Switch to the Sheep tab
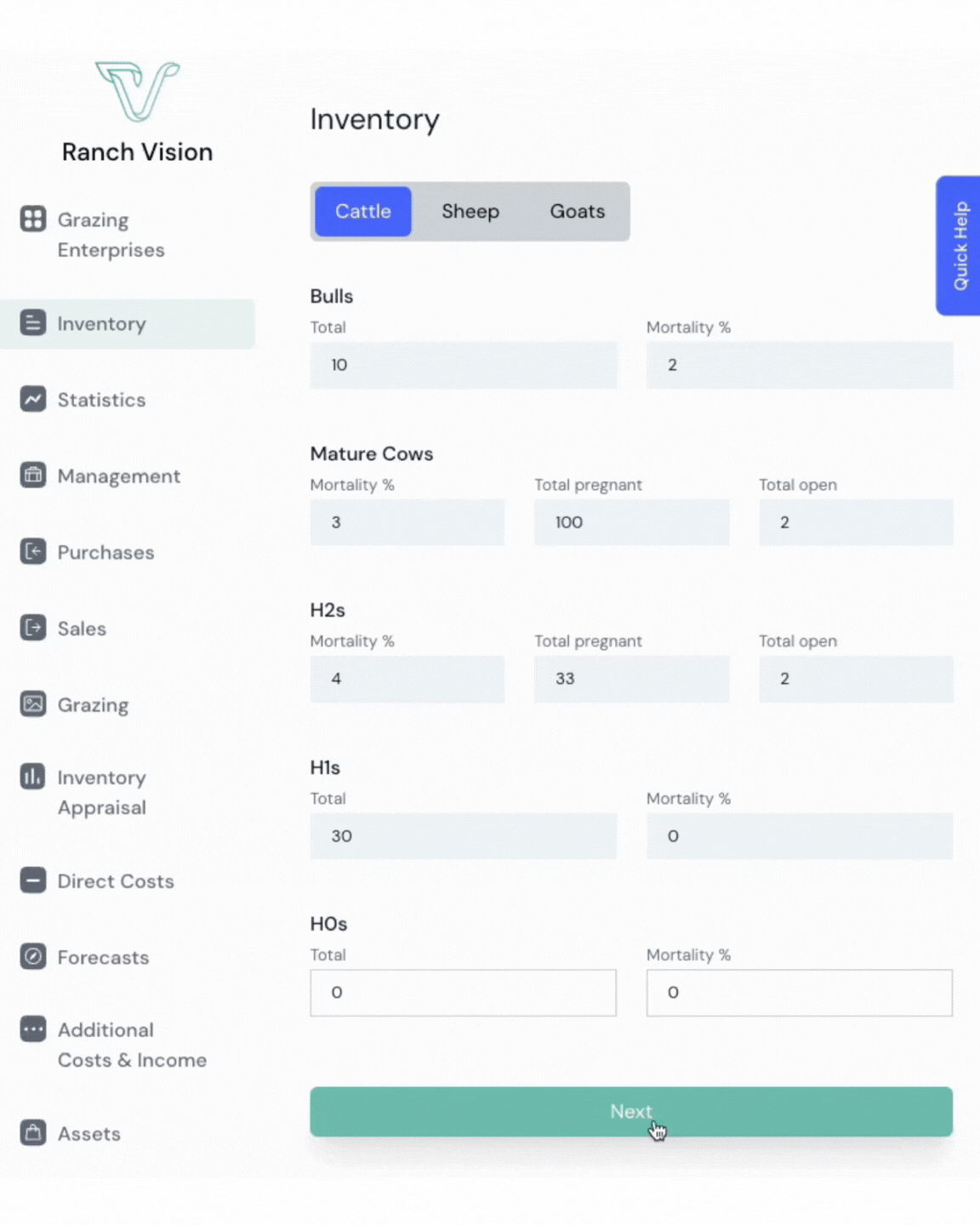 pyautogui.click(x=470, y=212)
